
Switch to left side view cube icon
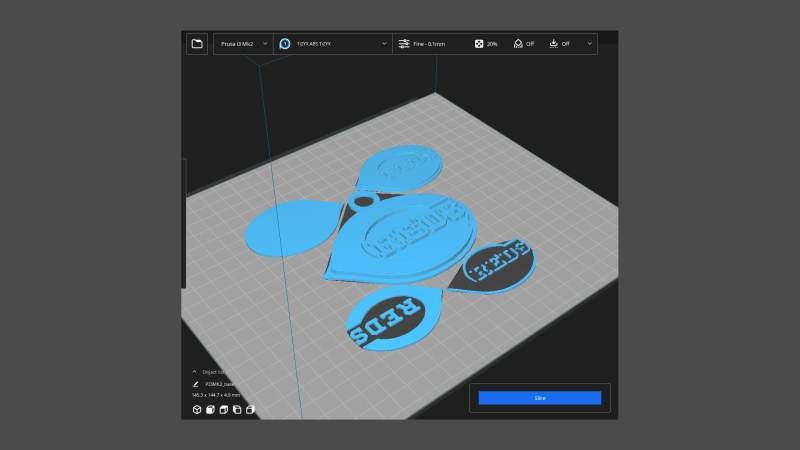(x=237, y=410)
